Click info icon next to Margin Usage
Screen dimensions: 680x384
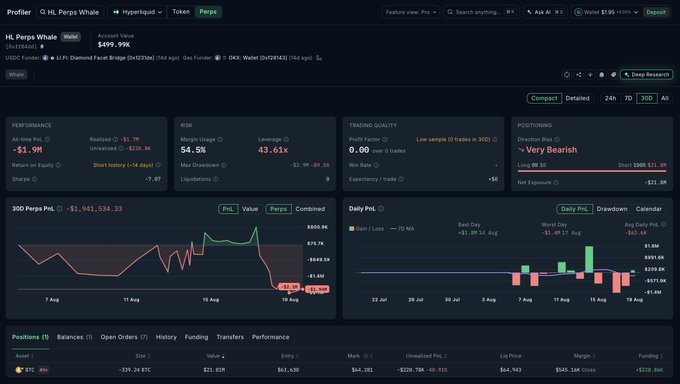[x=220, y=139]
